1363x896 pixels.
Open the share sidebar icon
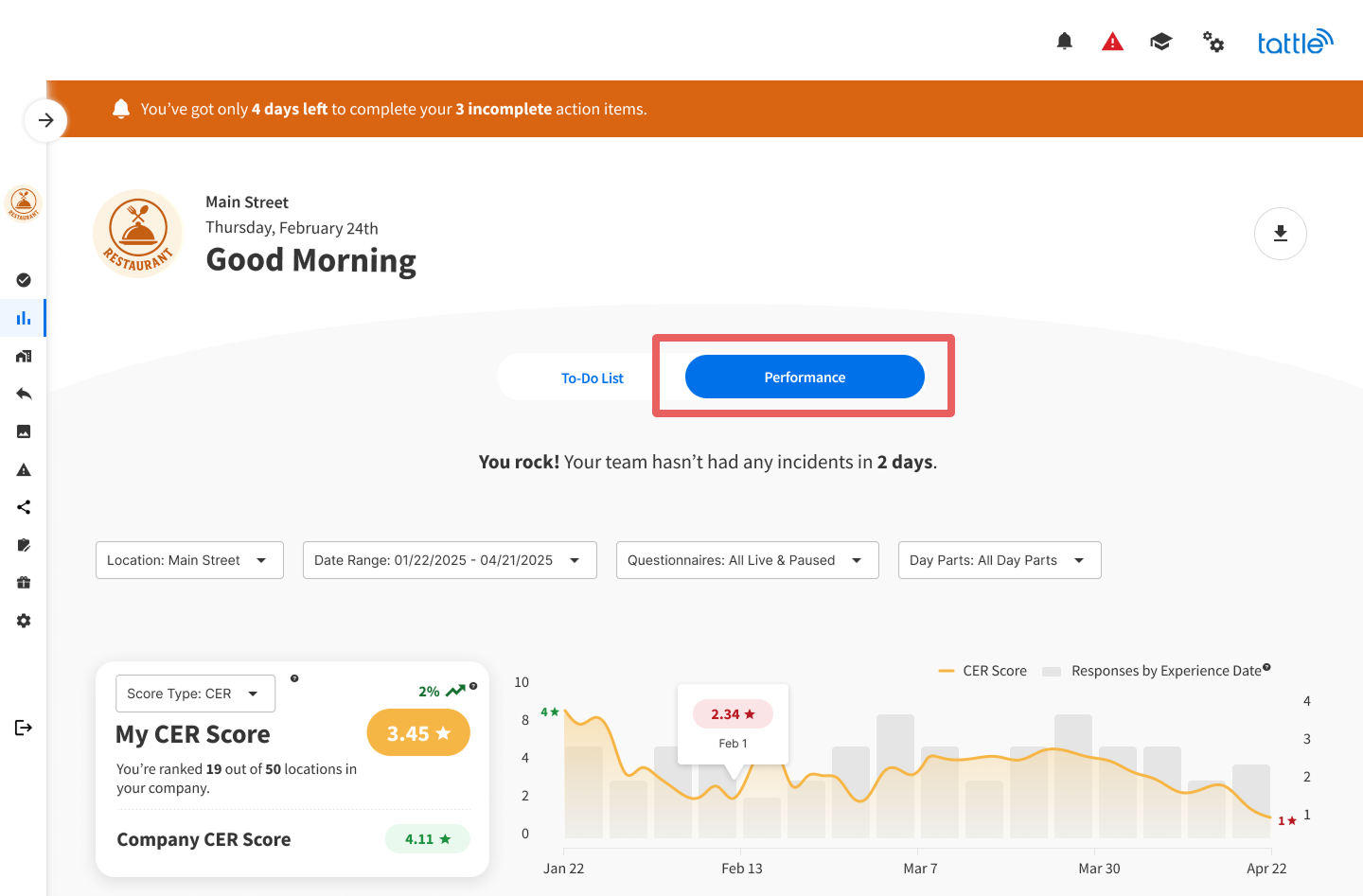(24, 507)
